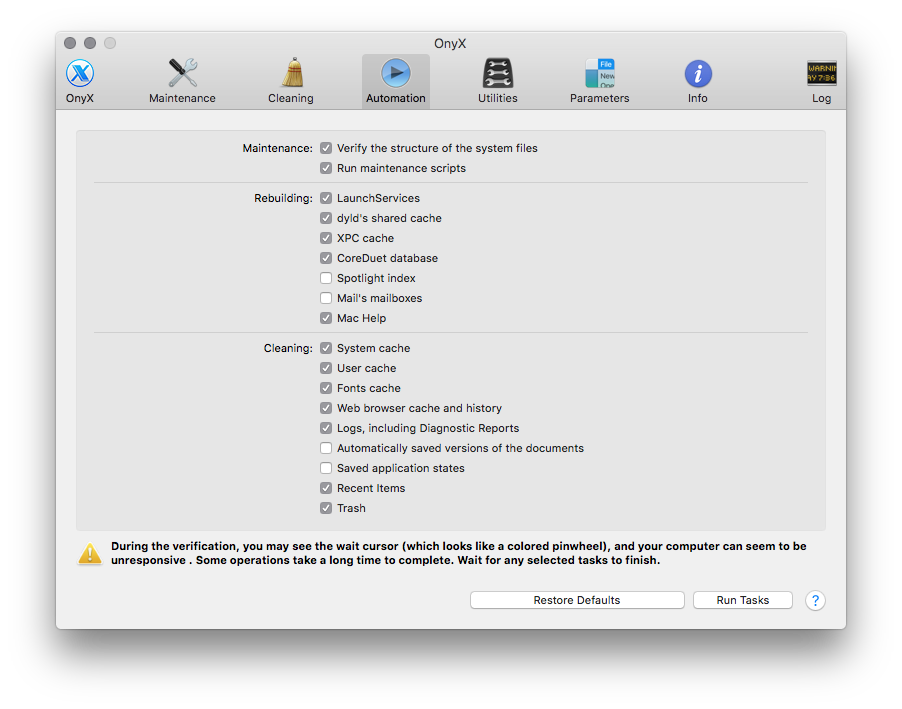This screenshot has height=709, width=902.
Task: Select the Automation play icon
Action: 396,73
